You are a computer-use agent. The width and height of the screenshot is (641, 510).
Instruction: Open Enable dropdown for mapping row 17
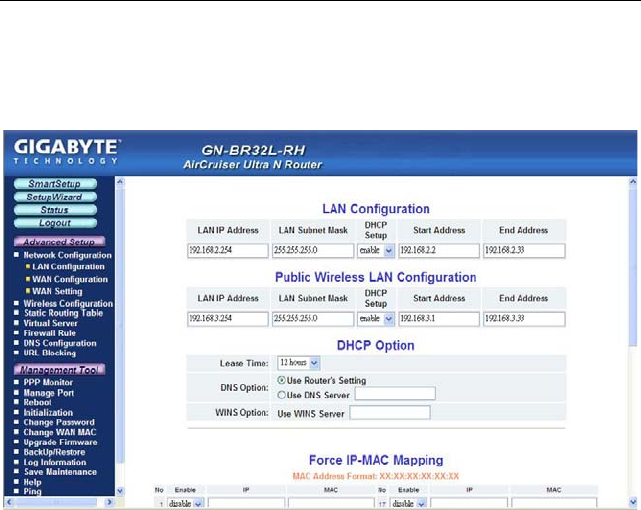tap(408, 503)
